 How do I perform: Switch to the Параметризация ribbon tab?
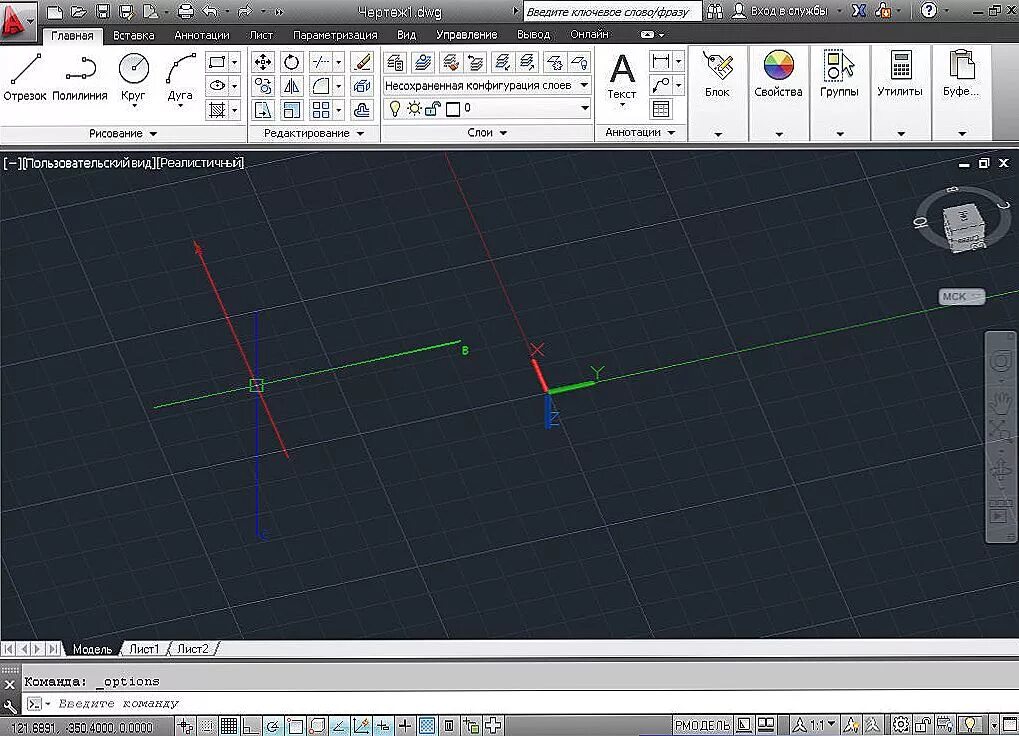[x=335, y=35]
